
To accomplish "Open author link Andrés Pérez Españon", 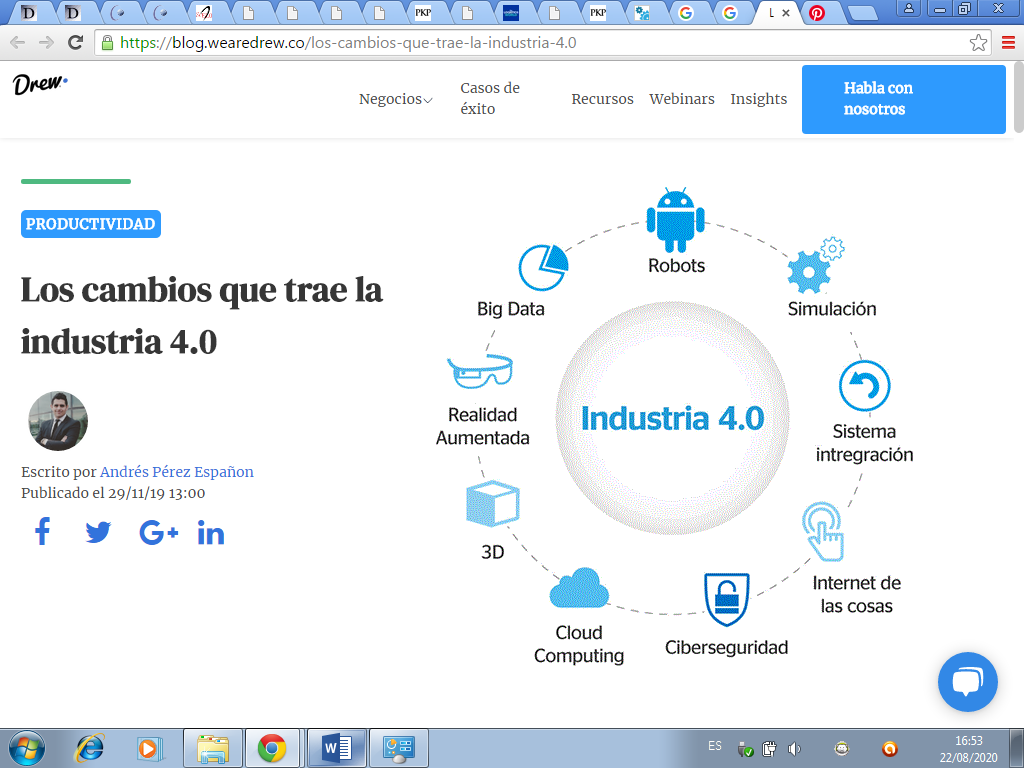I will pyautogui.click(x=177, y=472).
